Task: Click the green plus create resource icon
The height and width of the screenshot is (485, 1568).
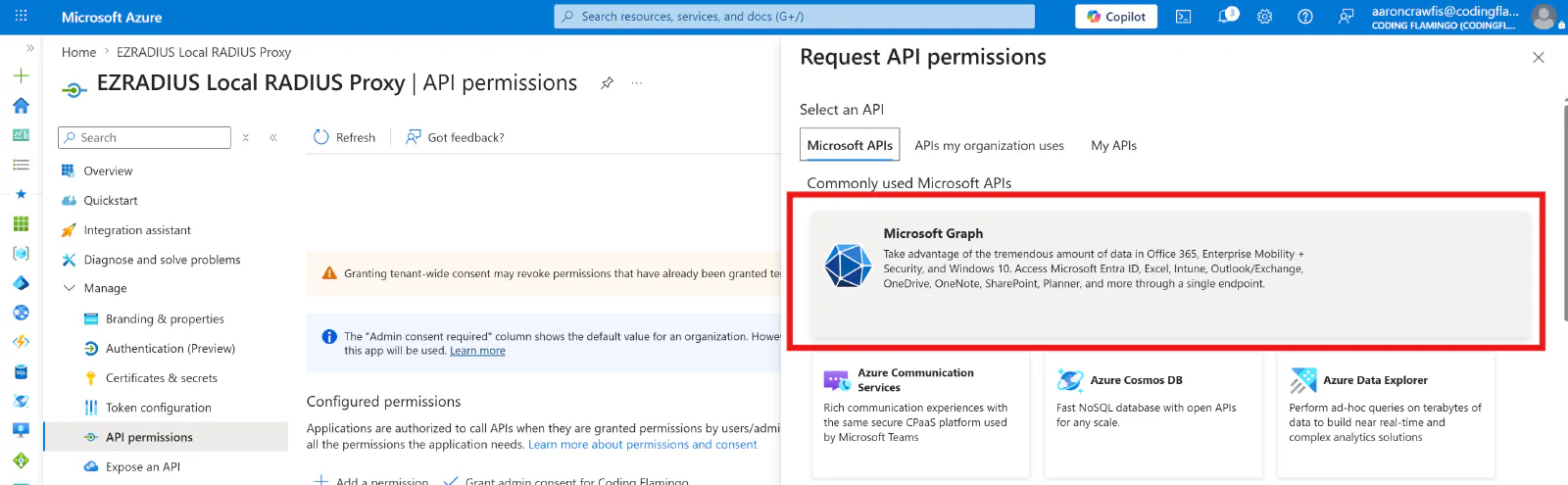Action: tap(21, 75)
